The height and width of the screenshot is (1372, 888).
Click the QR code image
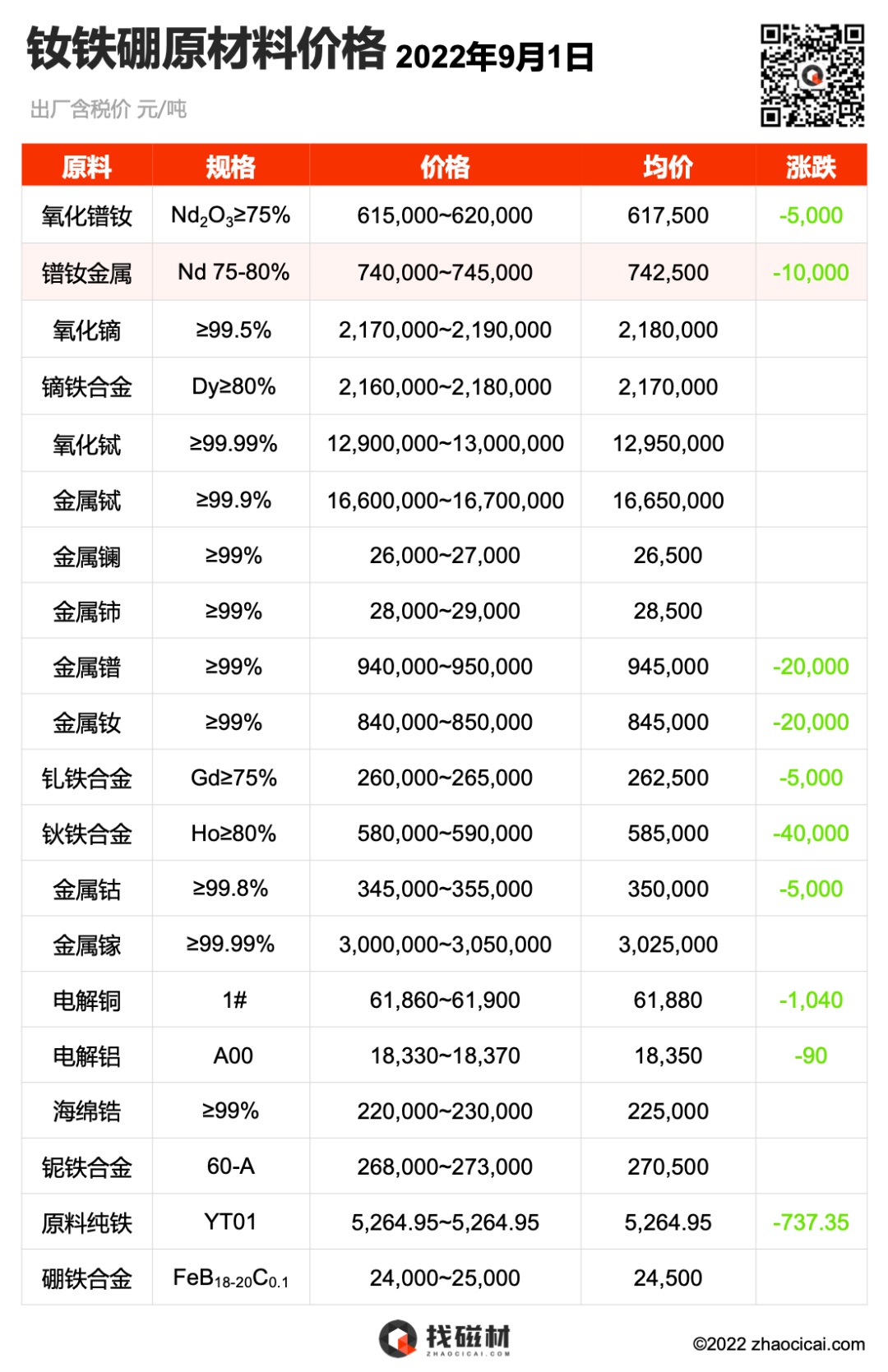(812, 76)
